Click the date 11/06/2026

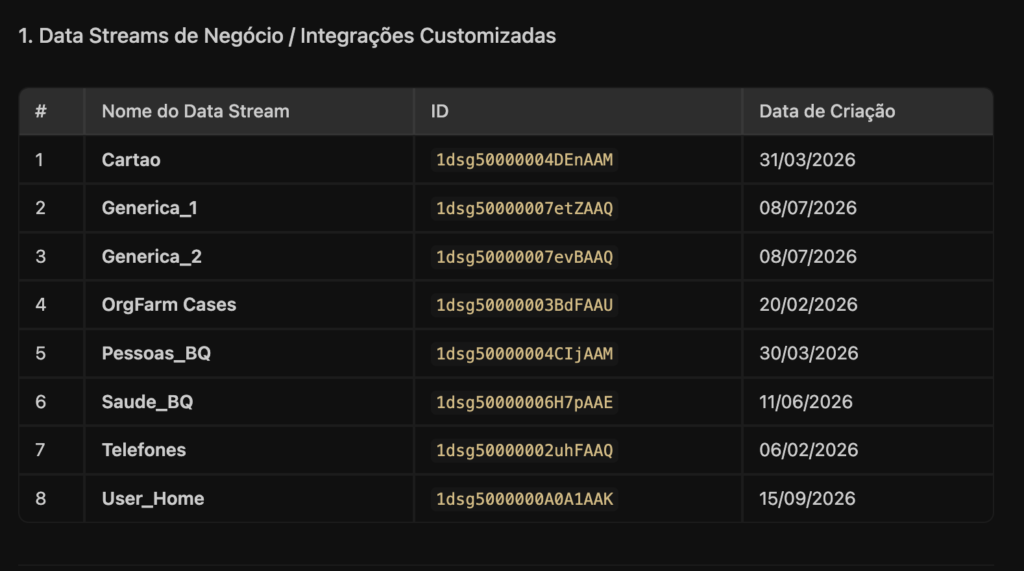(x=806, y=402)
